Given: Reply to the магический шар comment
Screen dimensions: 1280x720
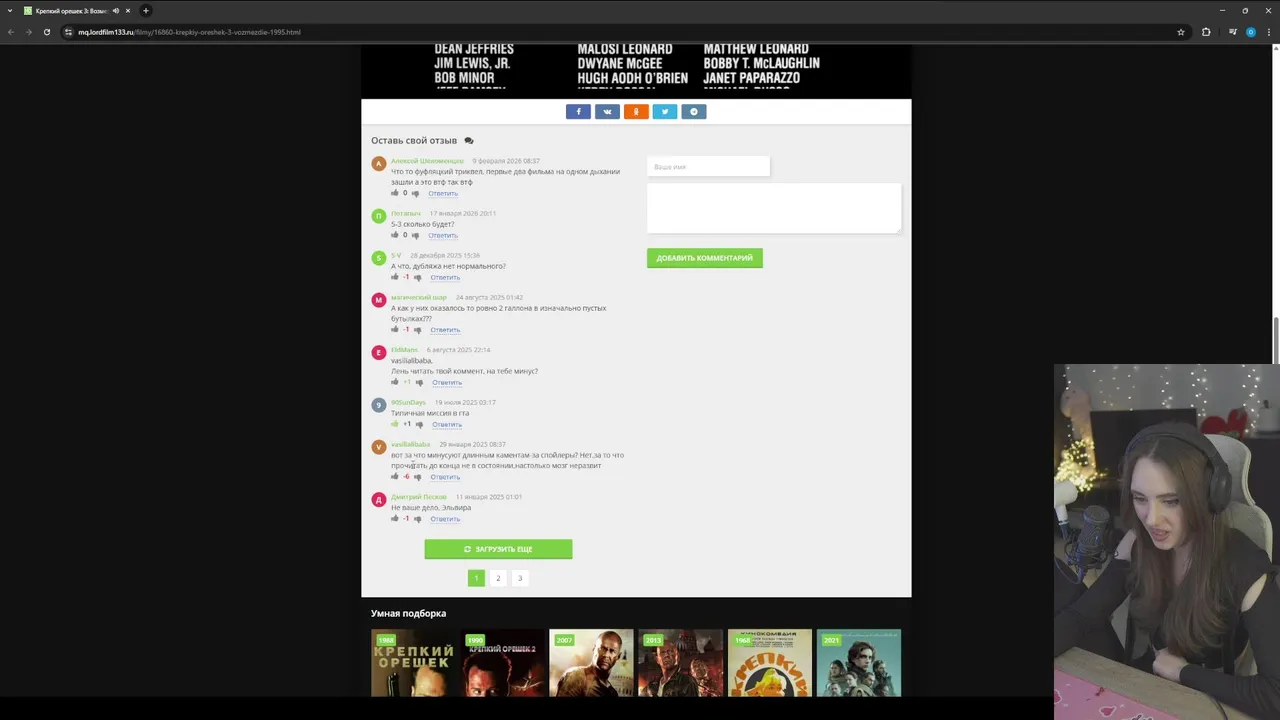Looking at the screenshot, I should 445,329.
